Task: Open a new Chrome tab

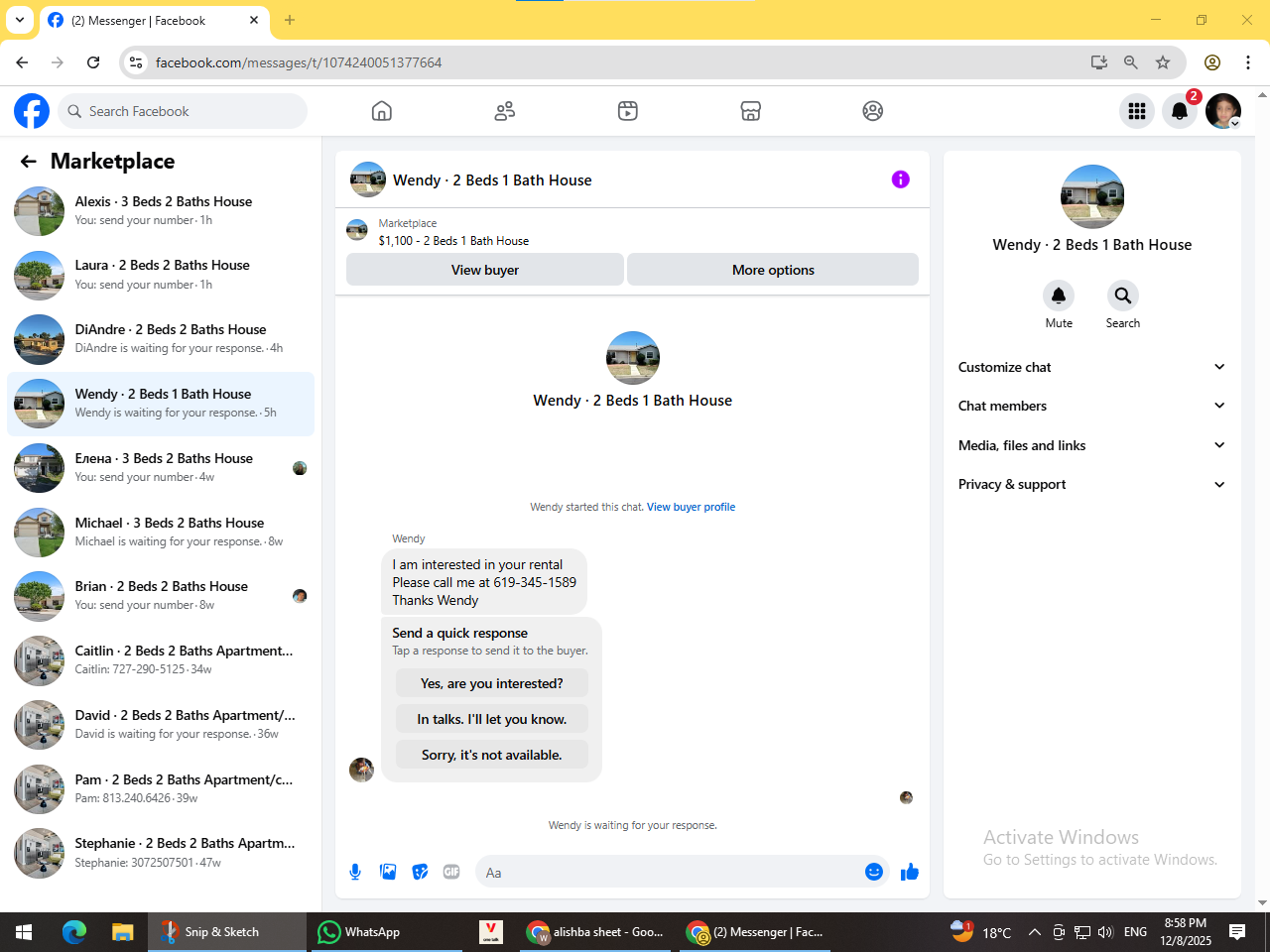Action: 290,20
